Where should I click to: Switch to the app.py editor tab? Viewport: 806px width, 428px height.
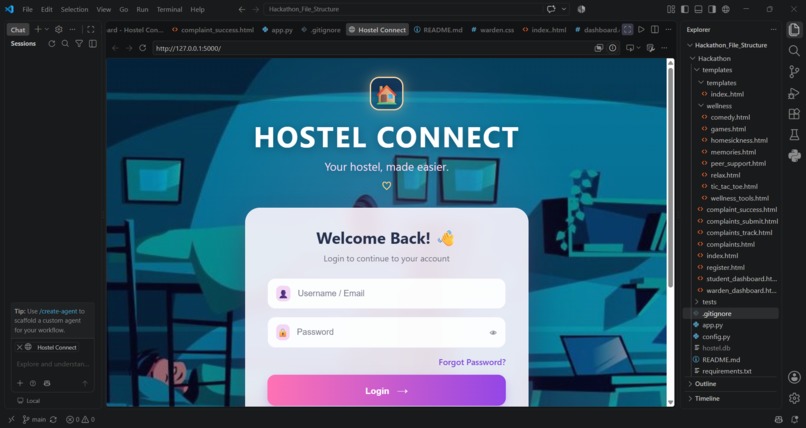278,30
